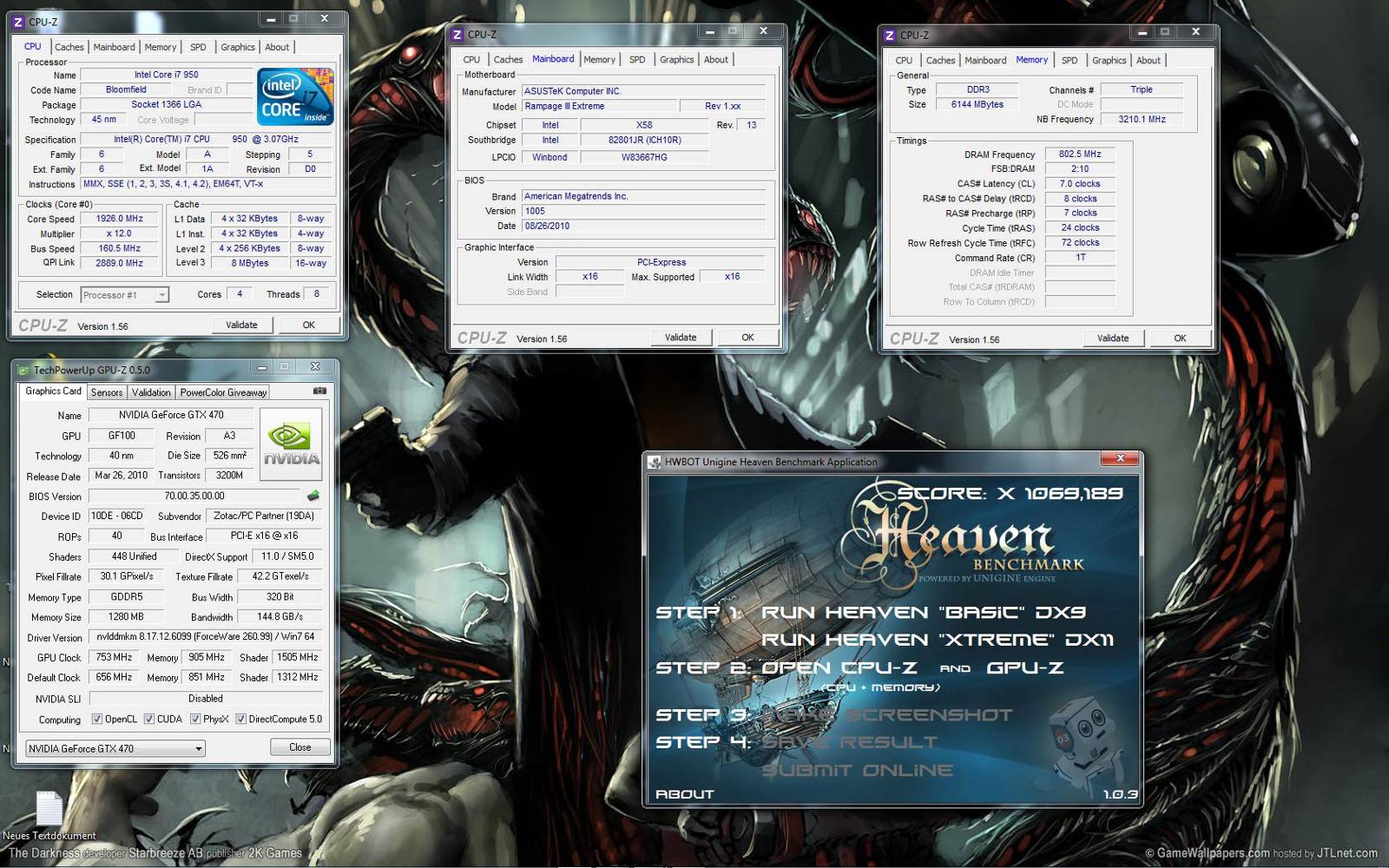
Task: Toggle the OpenCL checkbox
Action: [97, 719]
